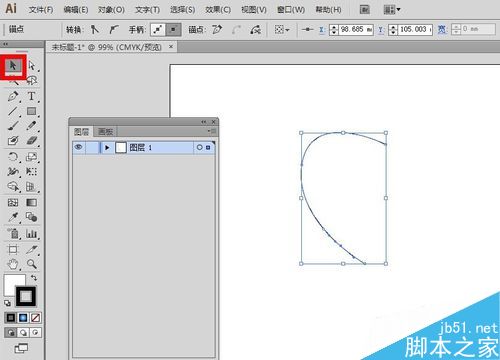This screenshot has width=500, height=360.
Task: Open the 效果(C) menu
Action: click(218, 10)
